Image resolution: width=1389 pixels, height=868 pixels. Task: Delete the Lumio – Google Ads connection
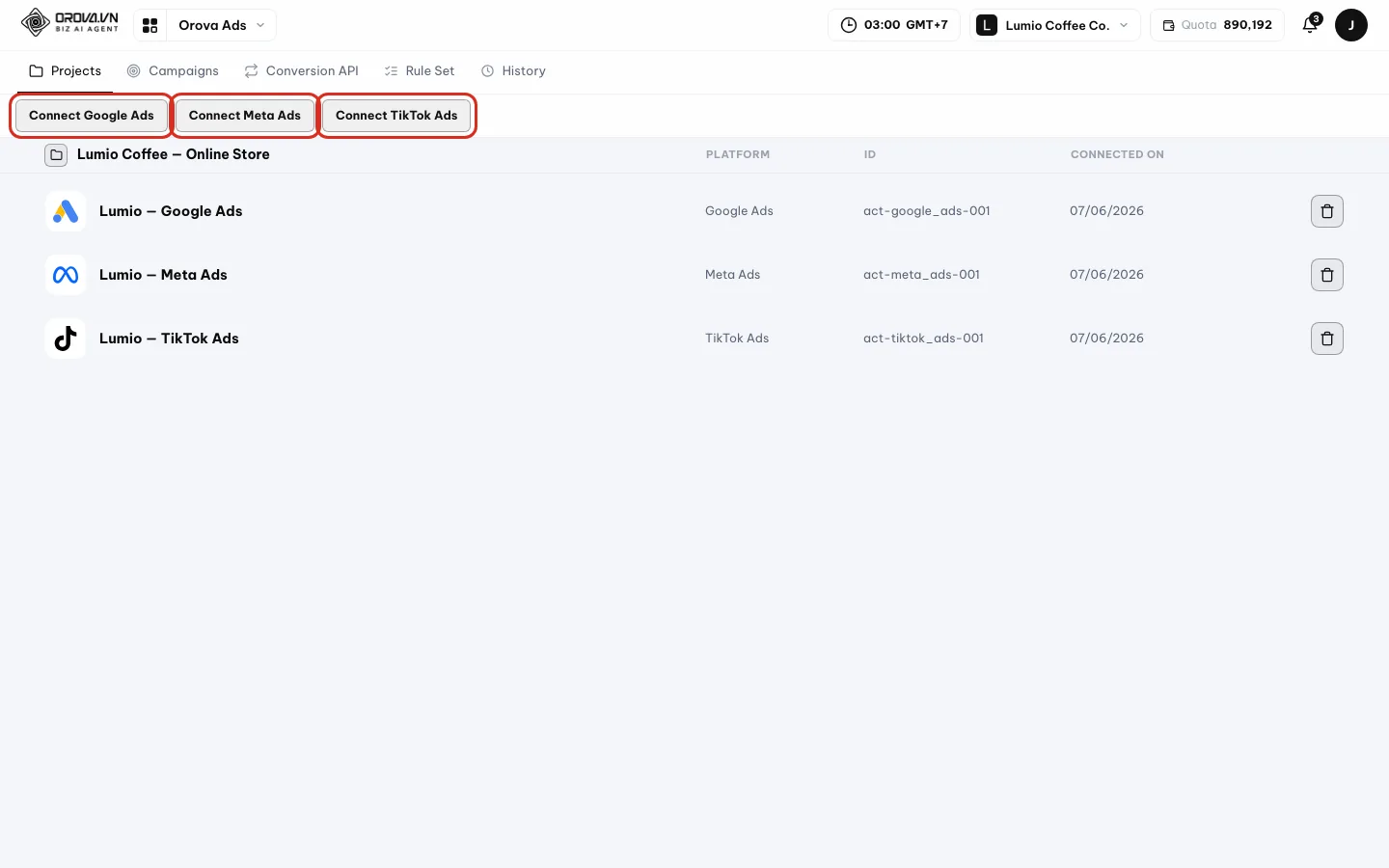pos(1326,211)
